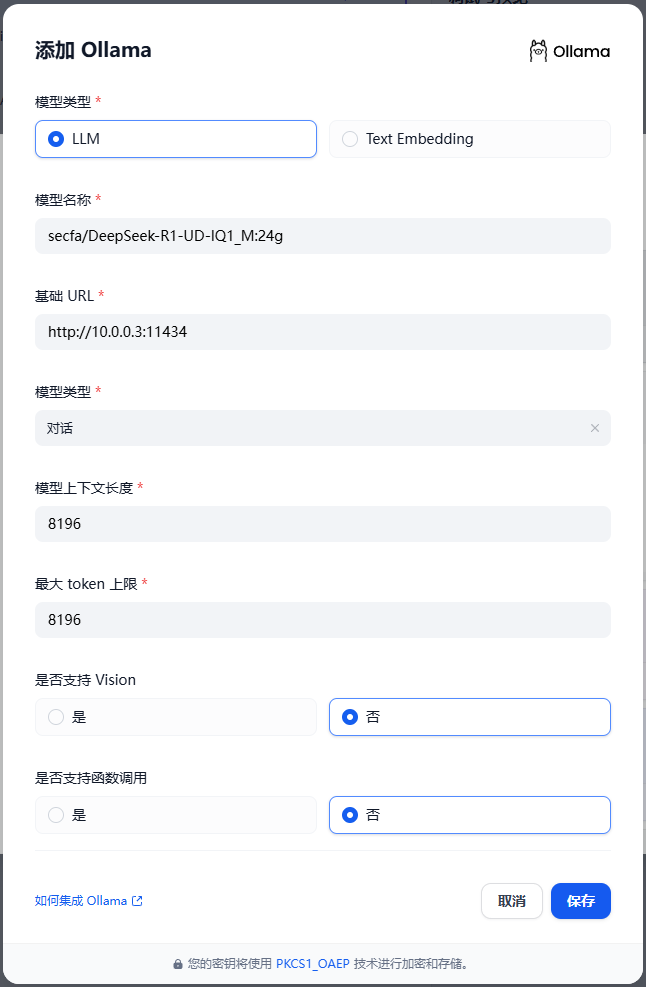This screenshot has height=987, width=646.
Task: Click the max token limit field
Action: click(x=322, y=620)
